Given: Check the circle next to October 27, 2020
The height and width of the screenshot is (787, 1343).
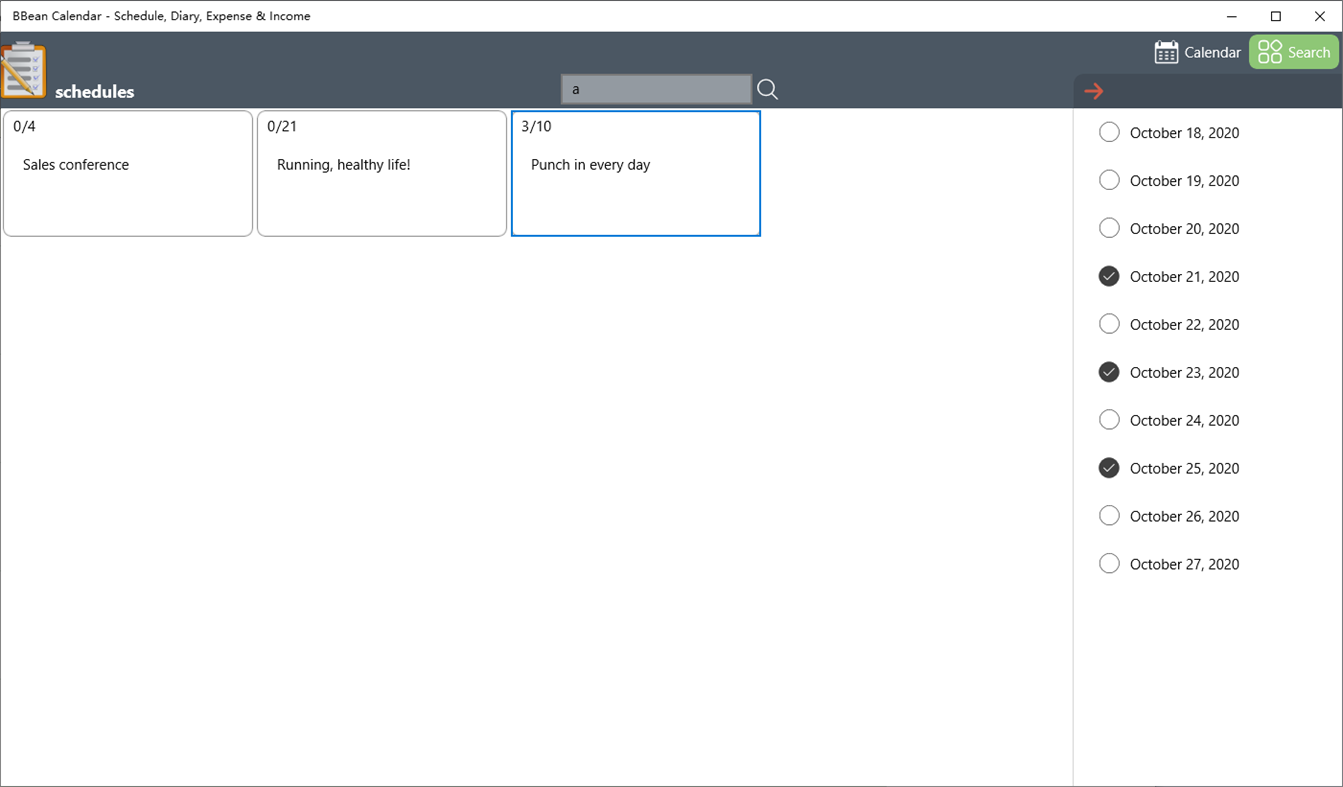Looking at the screenshot, I should [x=1109, y=563].
